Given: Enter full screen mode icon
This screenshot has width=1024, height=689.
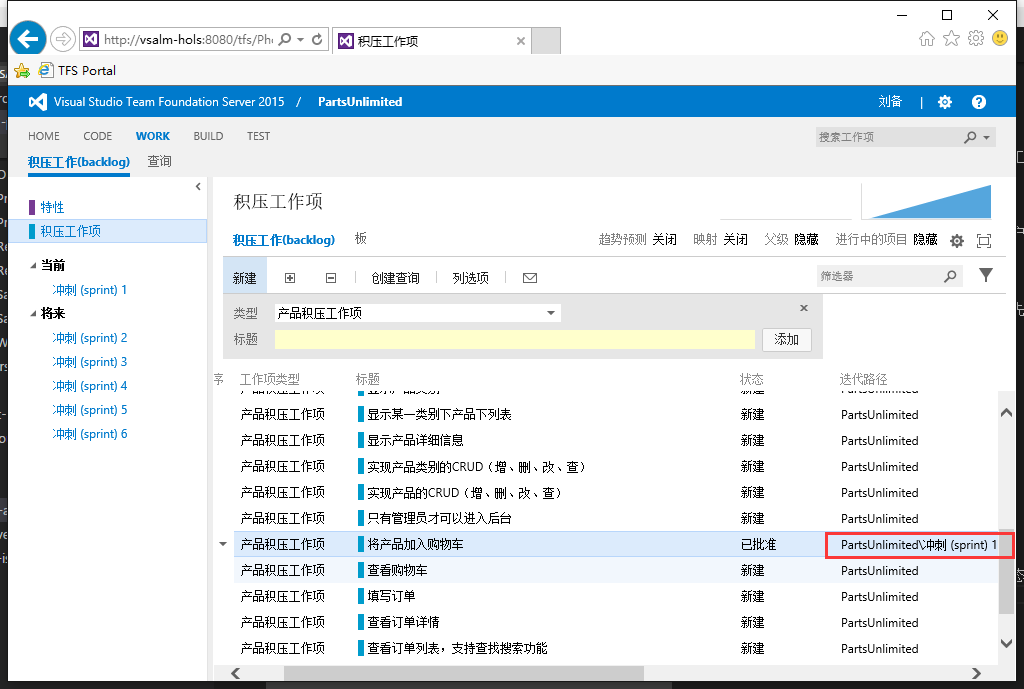Looking at the screenshot, I should [984, 241].
